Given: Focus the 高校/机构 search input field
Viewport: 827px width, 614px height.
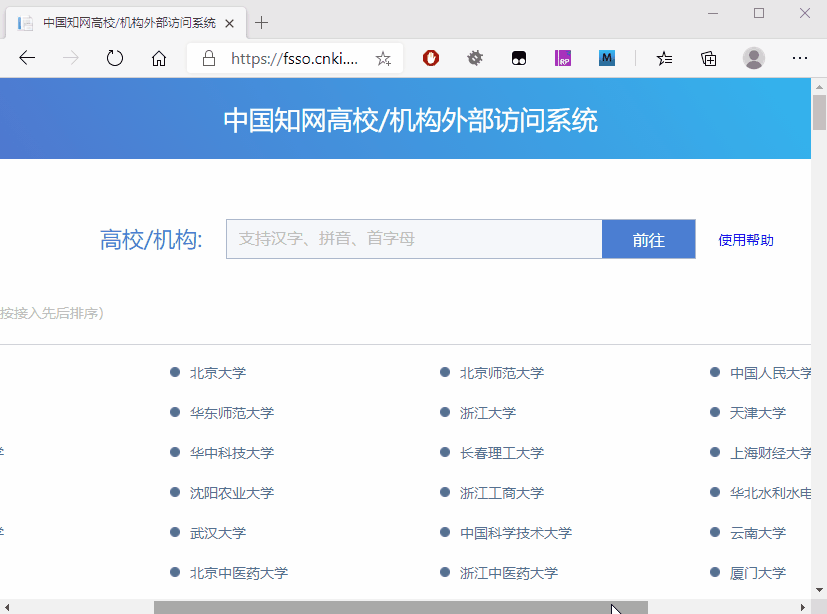Looking at the screenshot, I should tap(414, 239).
